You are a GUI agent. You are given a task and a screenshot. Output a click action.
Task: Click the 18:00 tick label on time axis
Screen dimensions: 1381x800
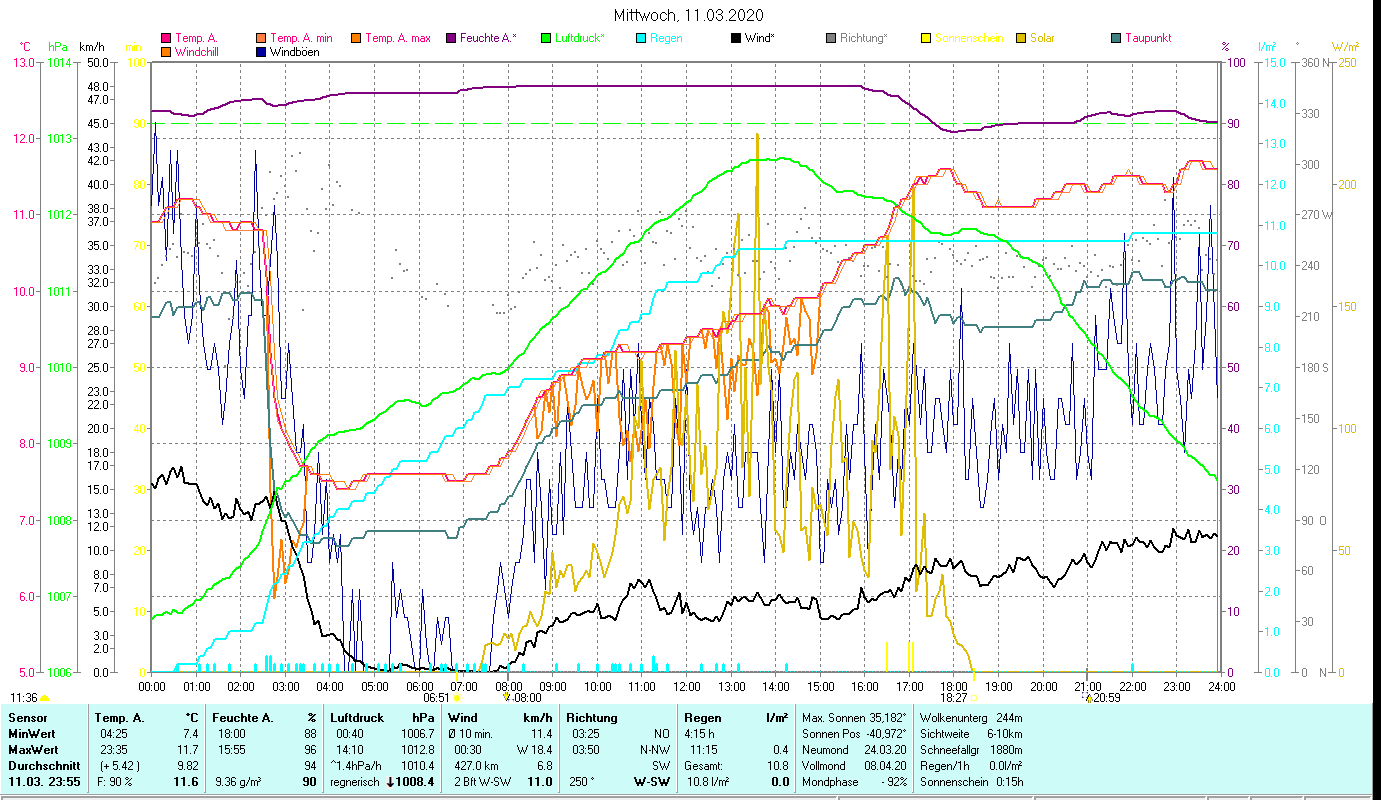(954, 686)
